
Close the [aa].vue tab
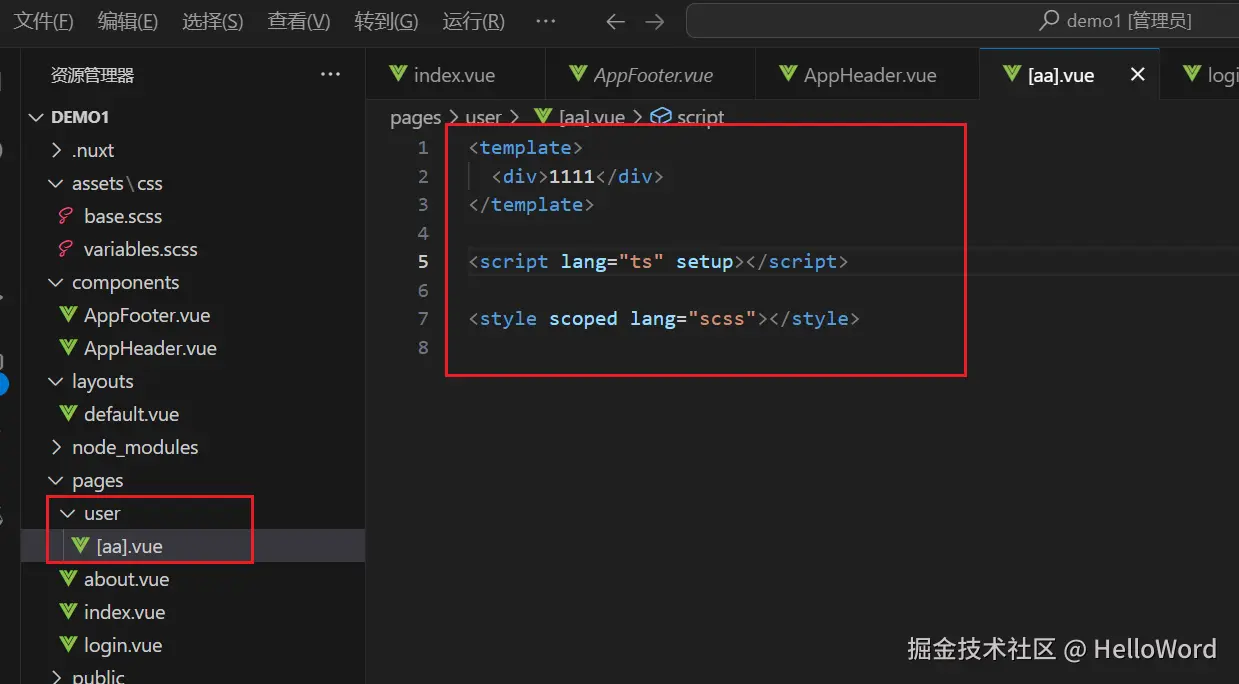(x=1137, y=74)
